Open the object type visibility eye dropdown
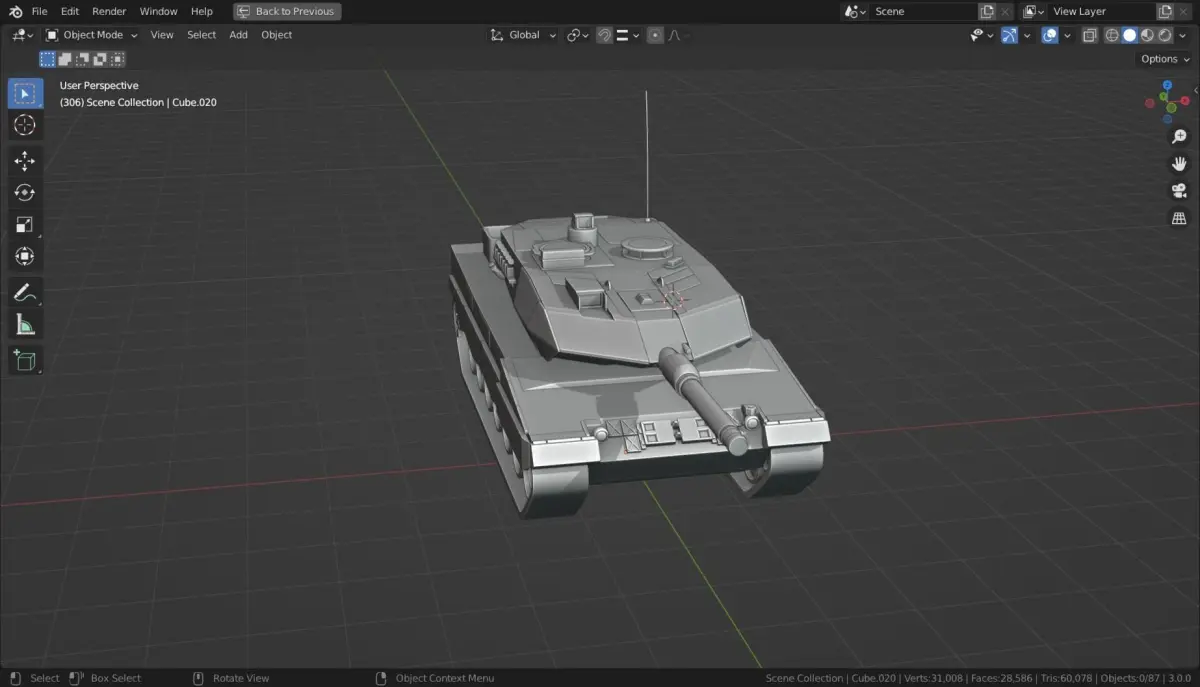 point(982,35)
